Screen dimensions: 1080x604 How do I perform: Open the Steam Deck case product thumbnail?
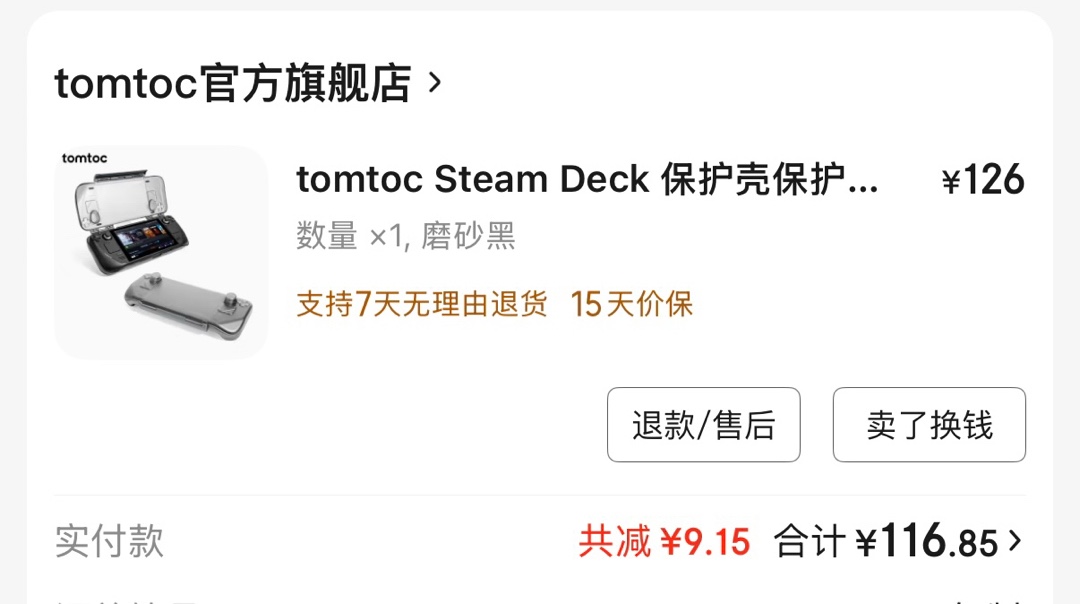pos(161,253)
